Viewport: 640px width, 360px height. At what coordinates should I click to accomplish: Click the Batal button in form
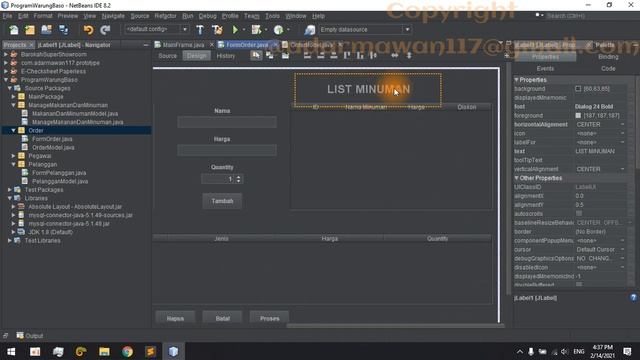click(x=222, y=318)
